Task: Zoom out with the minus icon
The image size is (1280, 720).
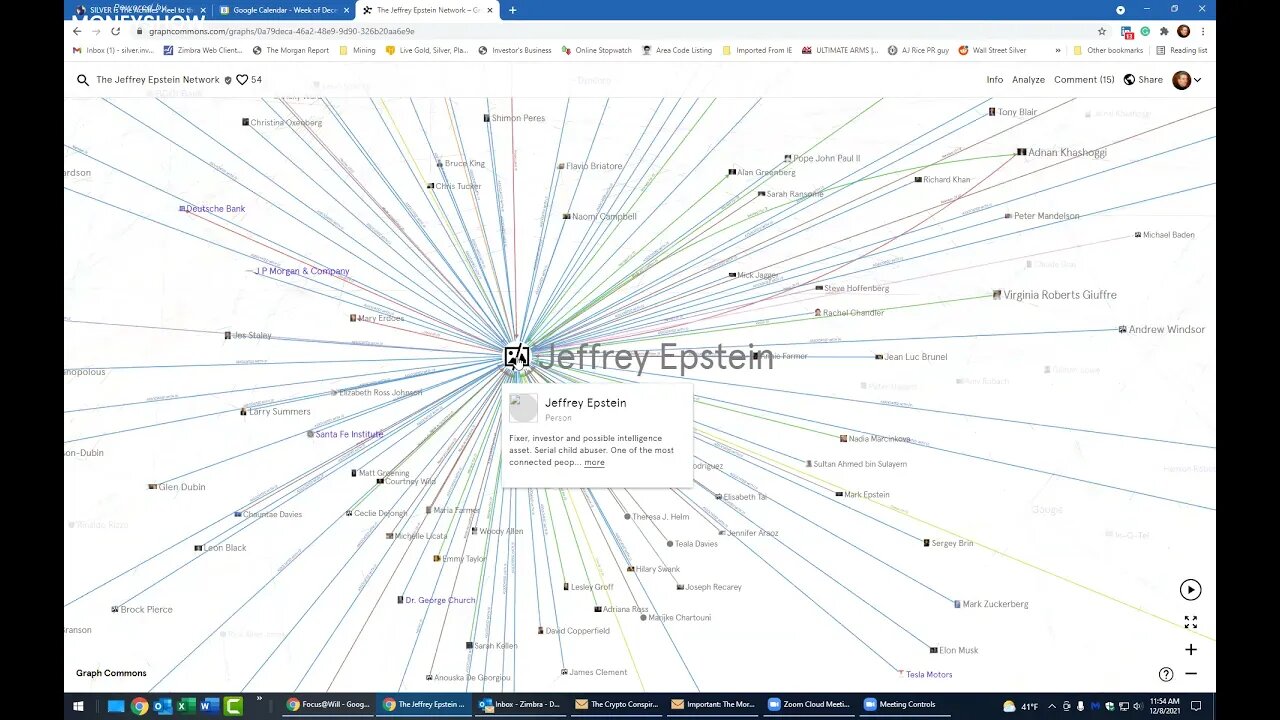Action: pyautogui.click(x=1190, y=674)
